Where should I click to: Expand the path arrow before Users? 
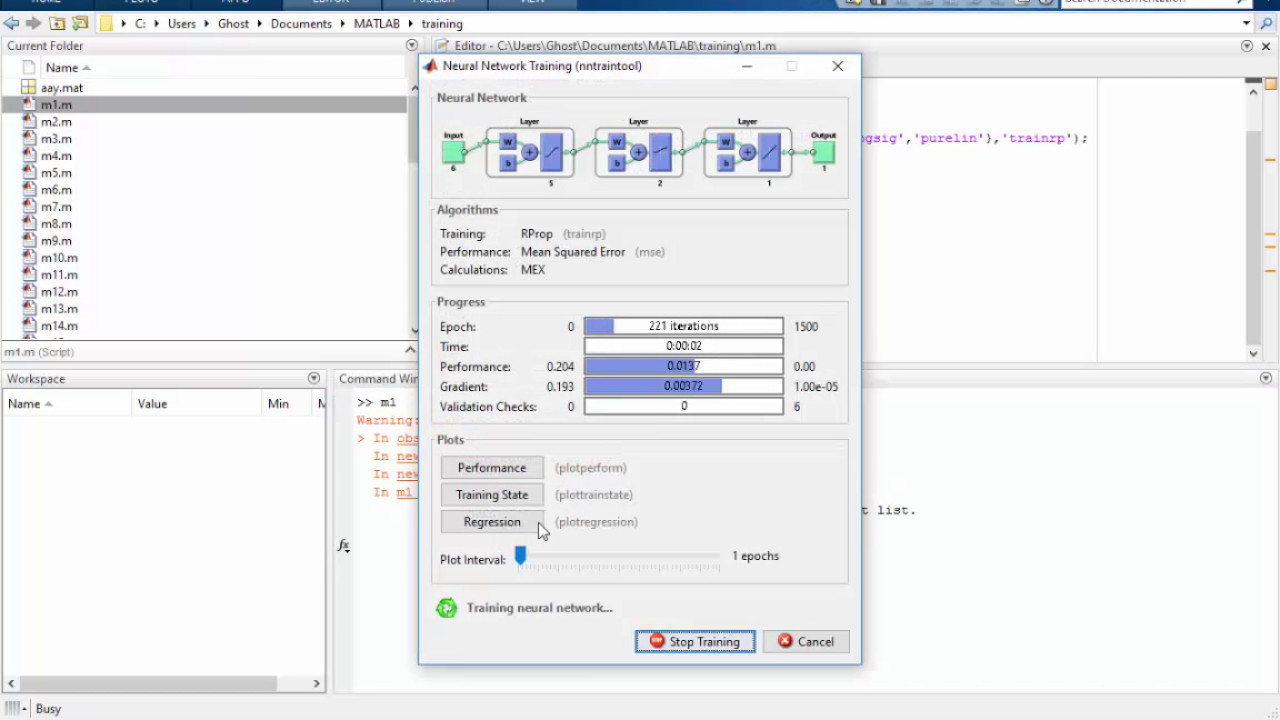(x=157, y=23)
